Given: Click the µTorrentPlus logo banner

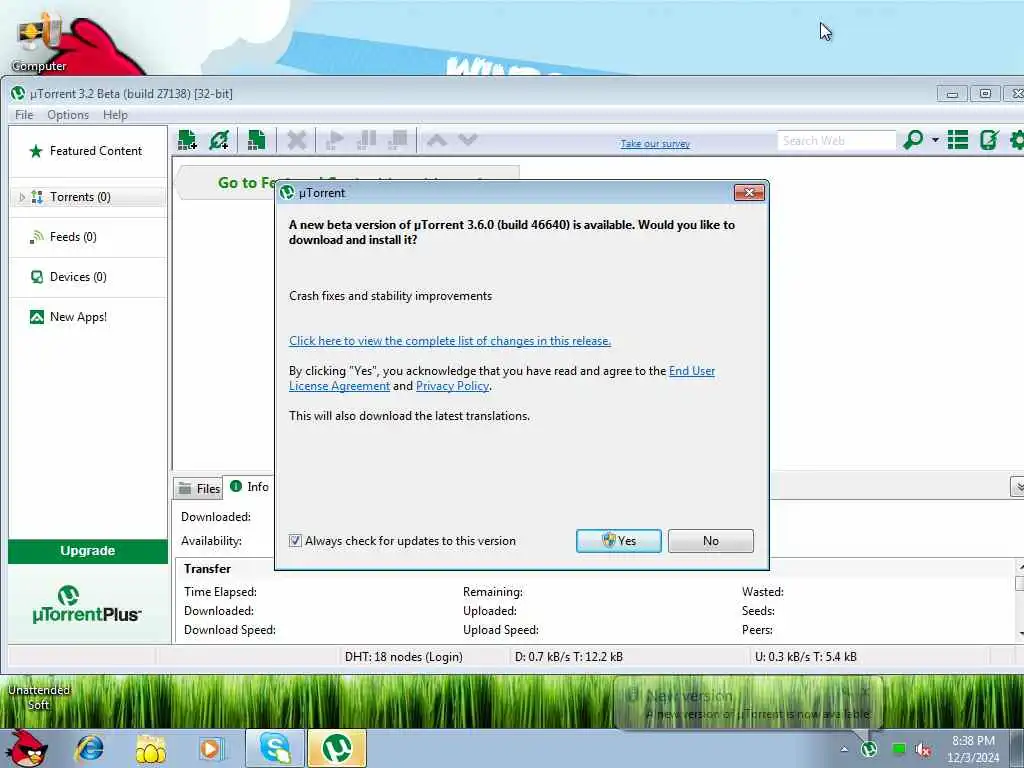Looking at the screenshot, I should pyautogui.click(x=87, y=605).
